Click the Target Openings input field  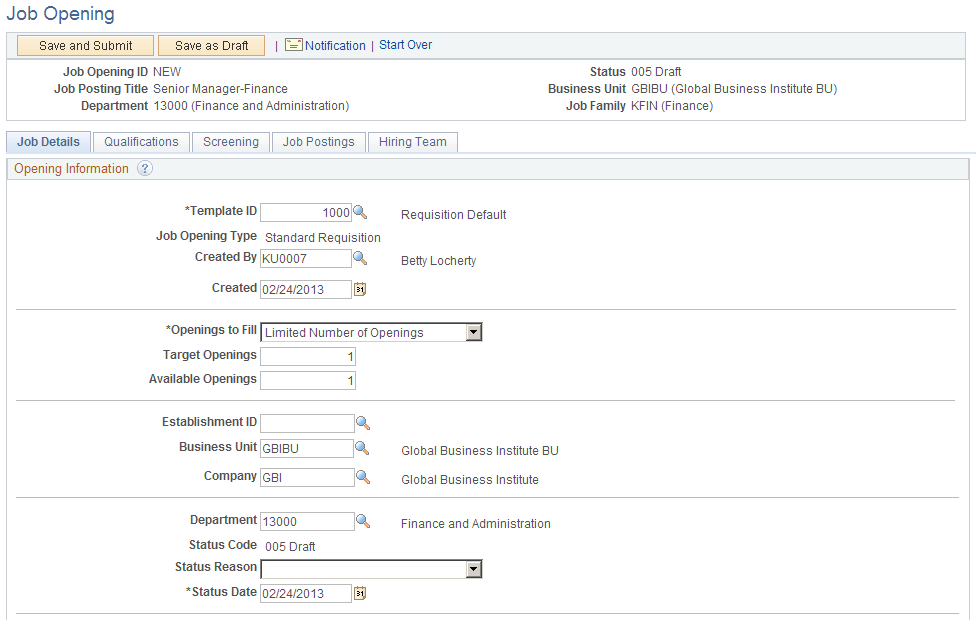(x=307, y=356)
